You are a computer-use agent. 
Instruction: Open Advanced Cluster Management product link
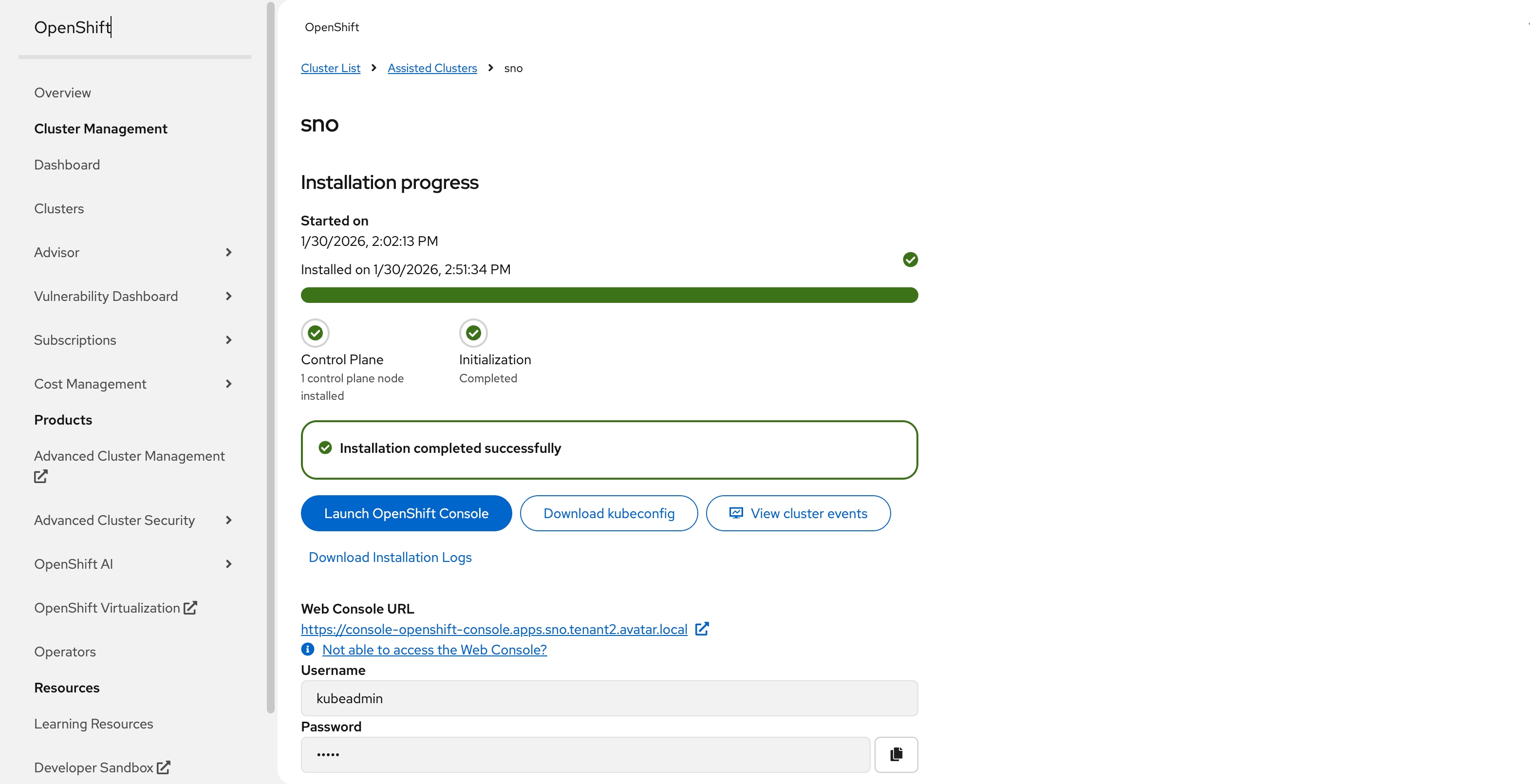pyautogui.click(x=129, y=456)
